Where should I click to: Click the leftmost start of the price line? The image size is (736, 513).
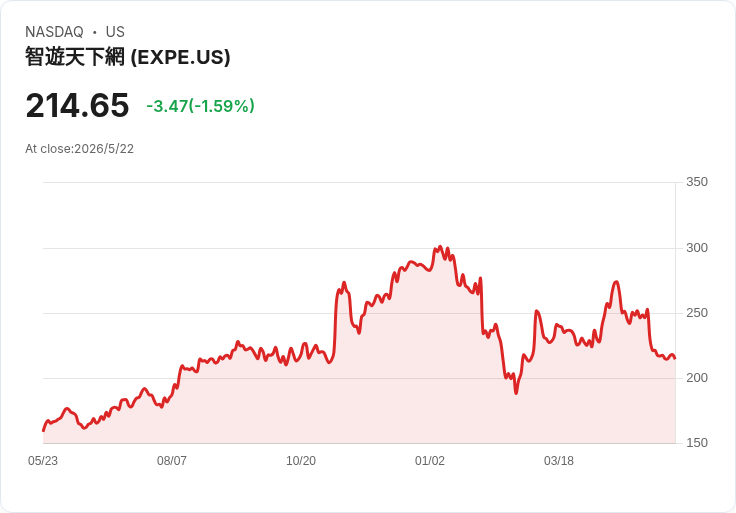[x=44, y=430]
